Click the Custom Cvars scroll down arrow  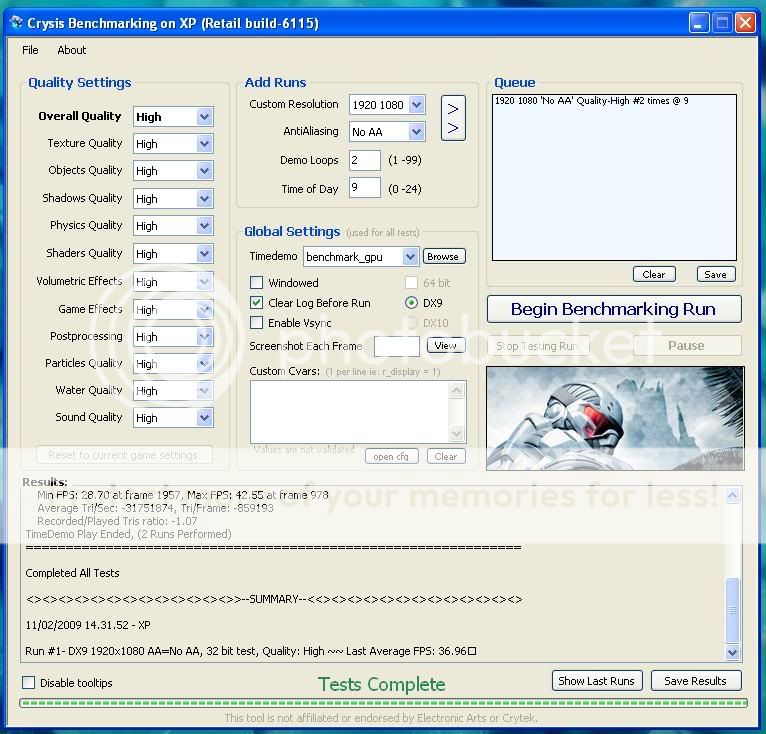pos(456,433)
